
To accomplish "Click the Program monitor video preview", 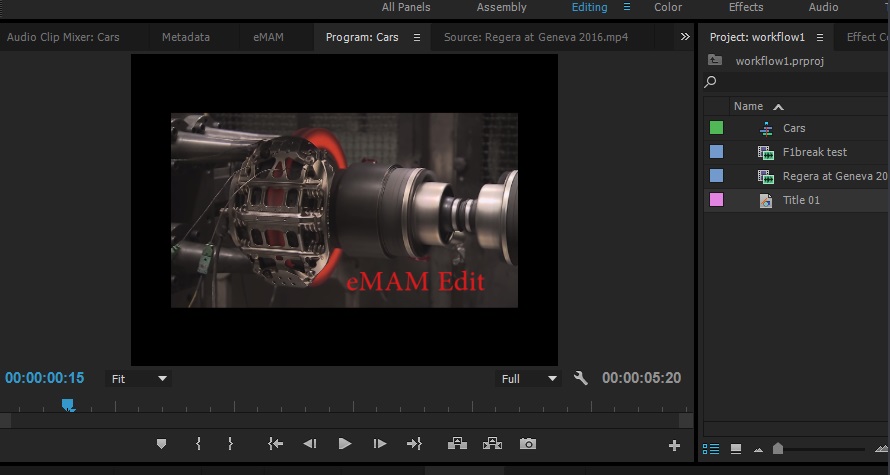I will pyautogui.click(x=344, y=210).
